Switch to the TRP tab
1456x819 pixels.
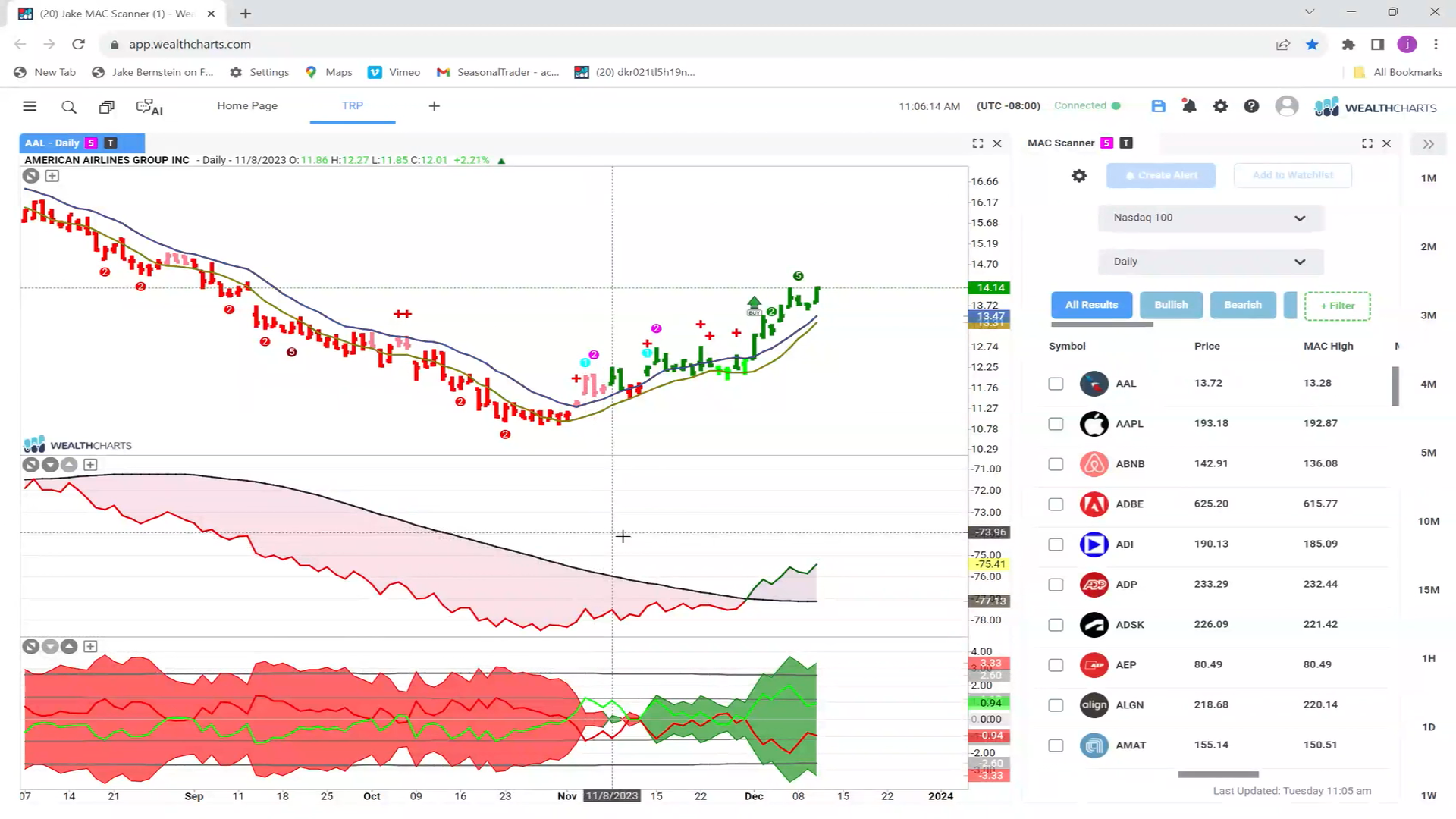coord(353,106)
